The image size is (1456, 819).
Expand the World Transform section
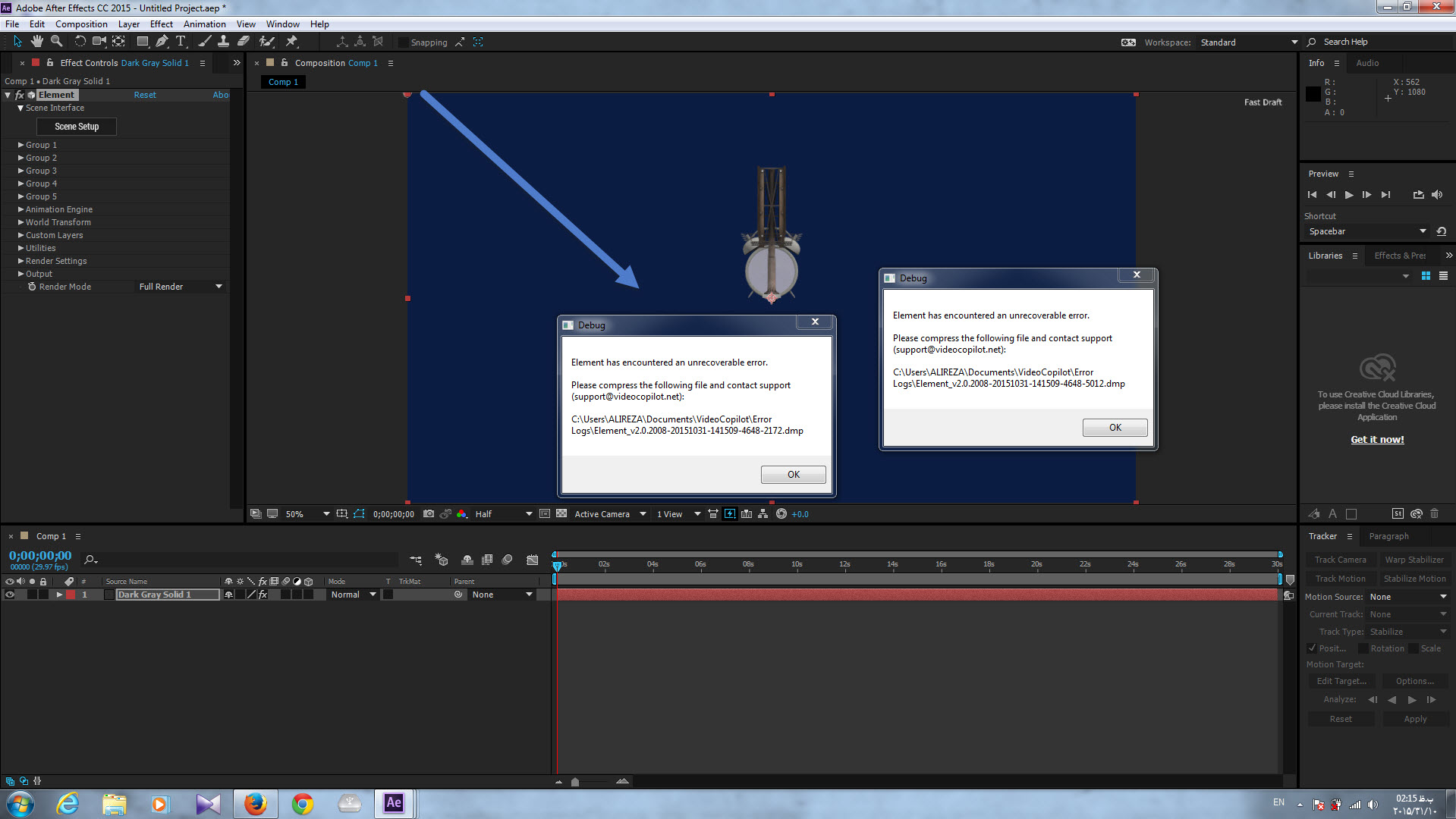coord(21,222)
